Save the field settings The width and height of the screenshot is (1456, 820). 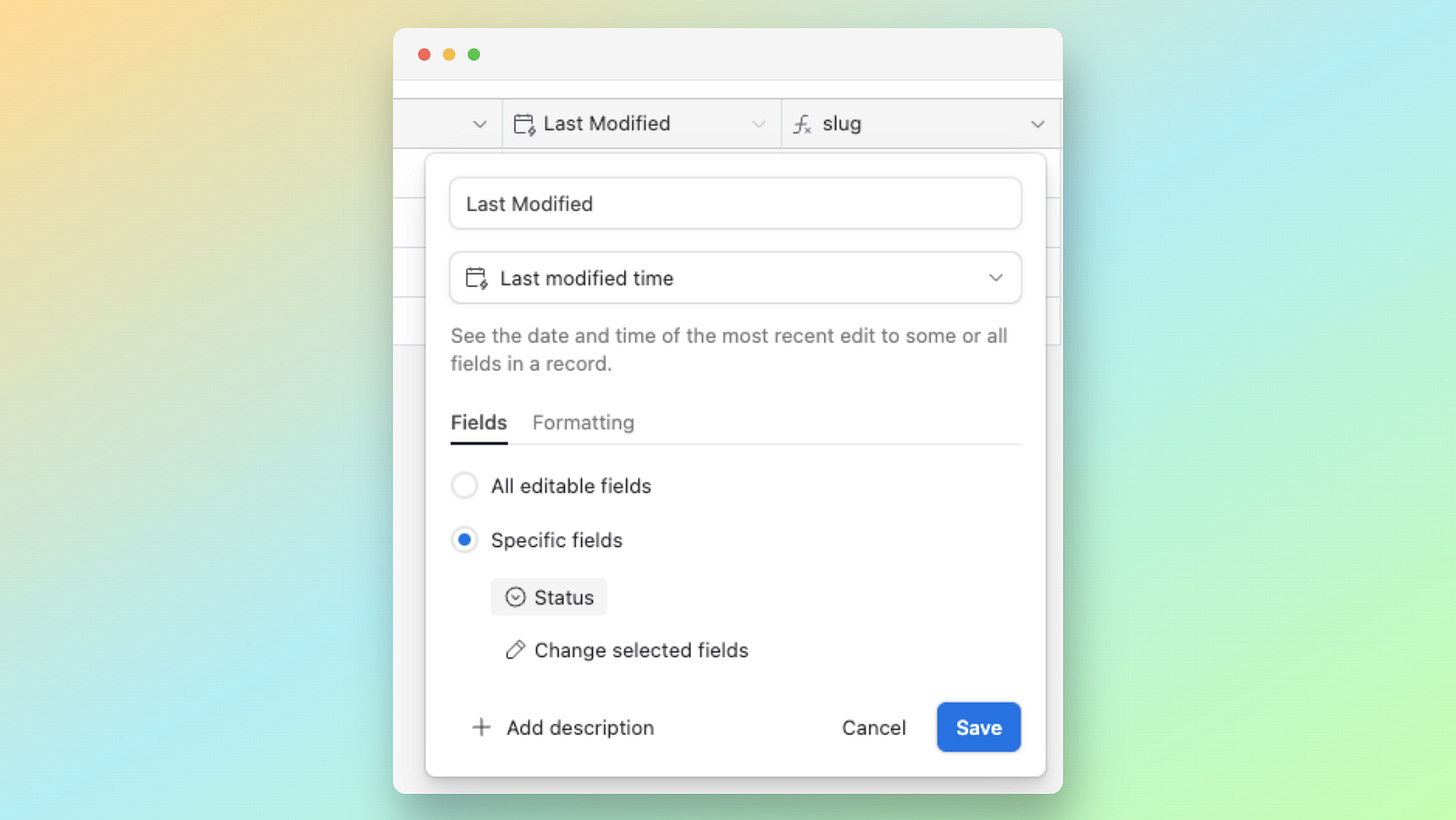coord(979,727)
